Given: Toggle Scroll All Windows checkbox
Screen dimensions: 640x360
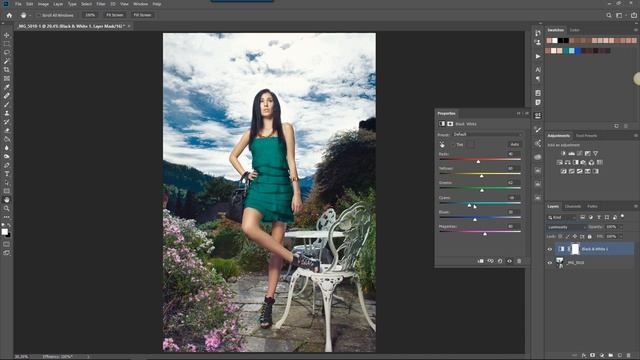Looking at the screenshot, I should point(40,15).
